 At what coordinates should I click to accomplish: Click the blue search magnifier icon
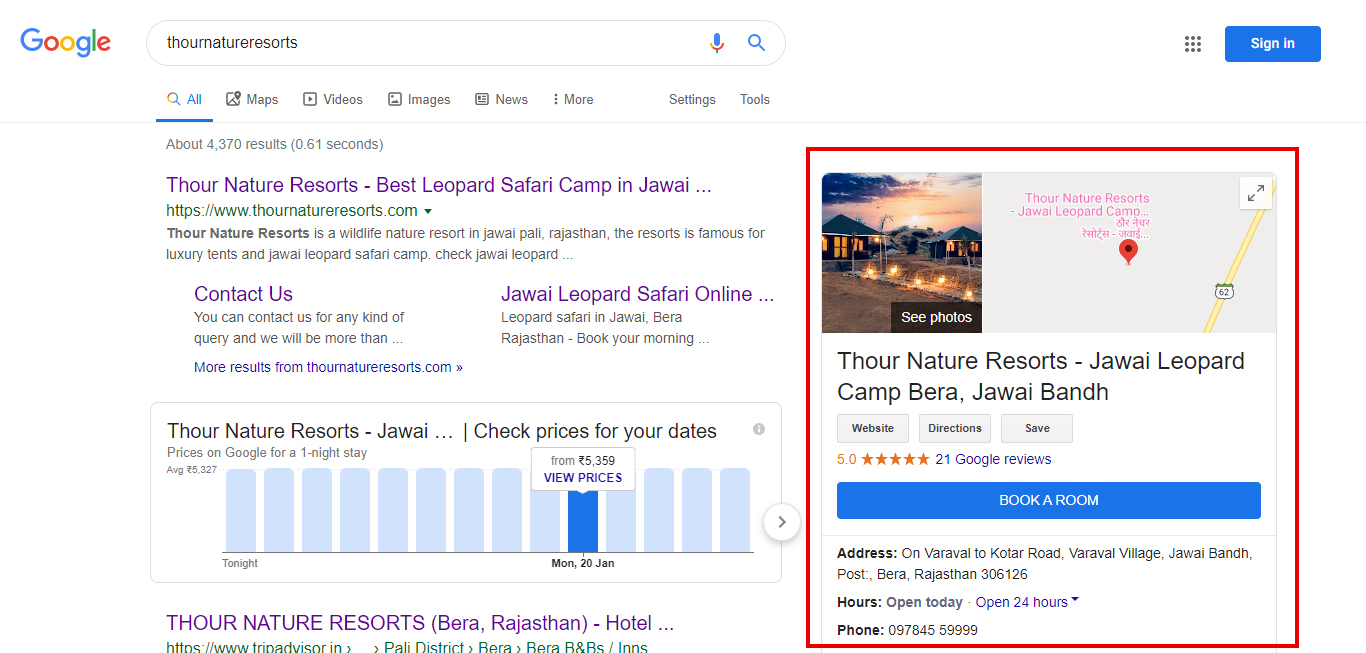pyautogui.click(x=756, y=43)
